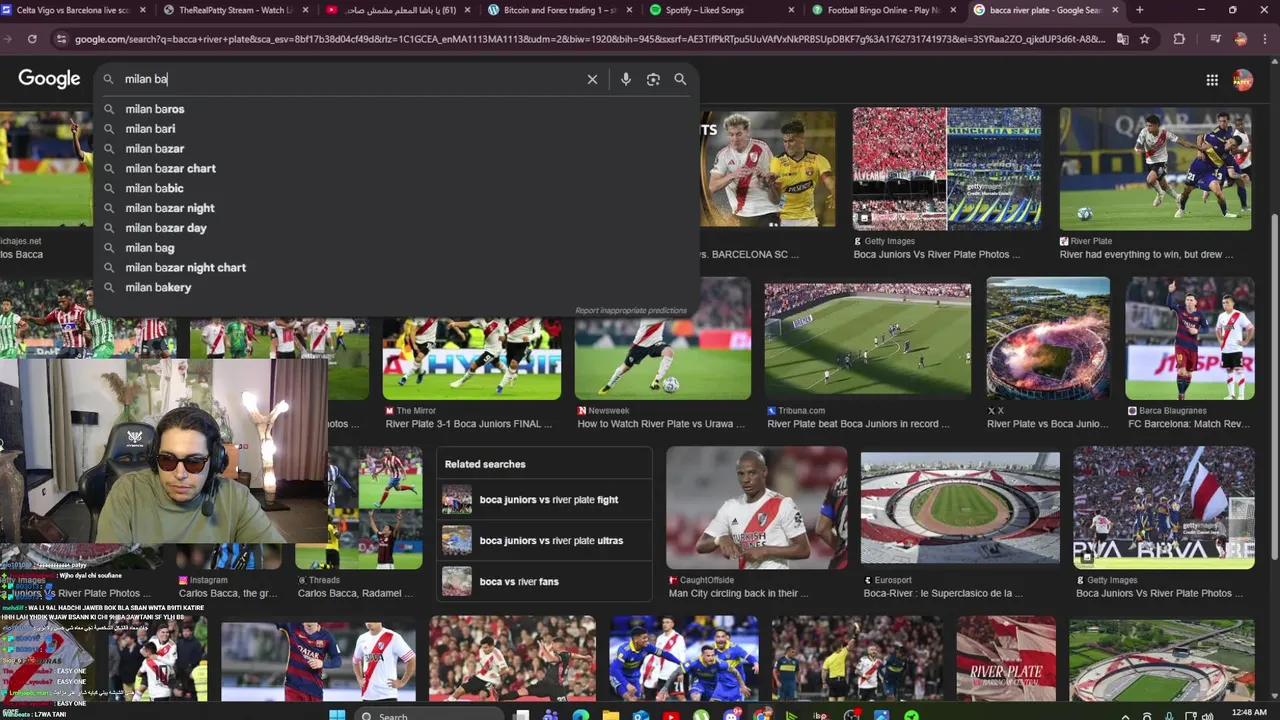The width and height of the screenshot is (1280, 720).
Task: Choose suggestion "milan bag"
Action: [396, 248]
